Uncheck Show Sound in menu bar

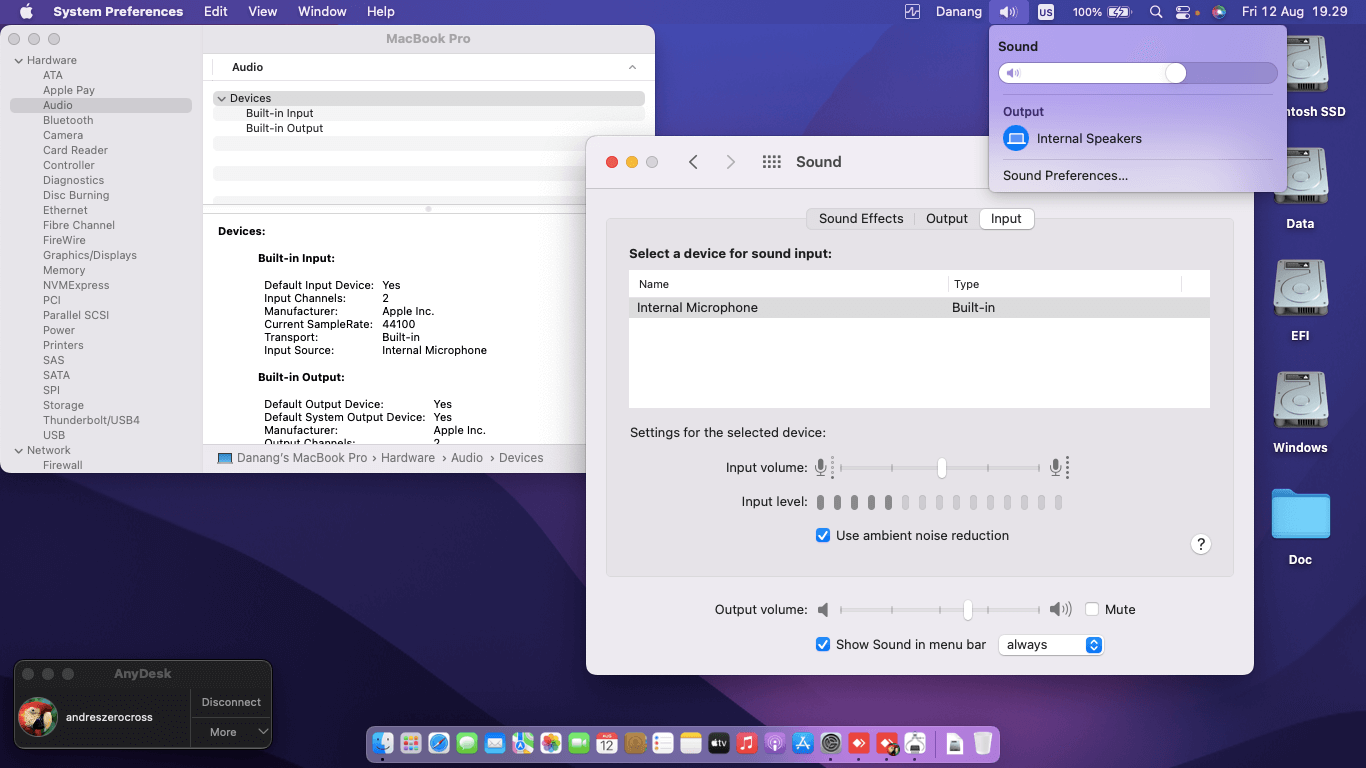(823, 645)
